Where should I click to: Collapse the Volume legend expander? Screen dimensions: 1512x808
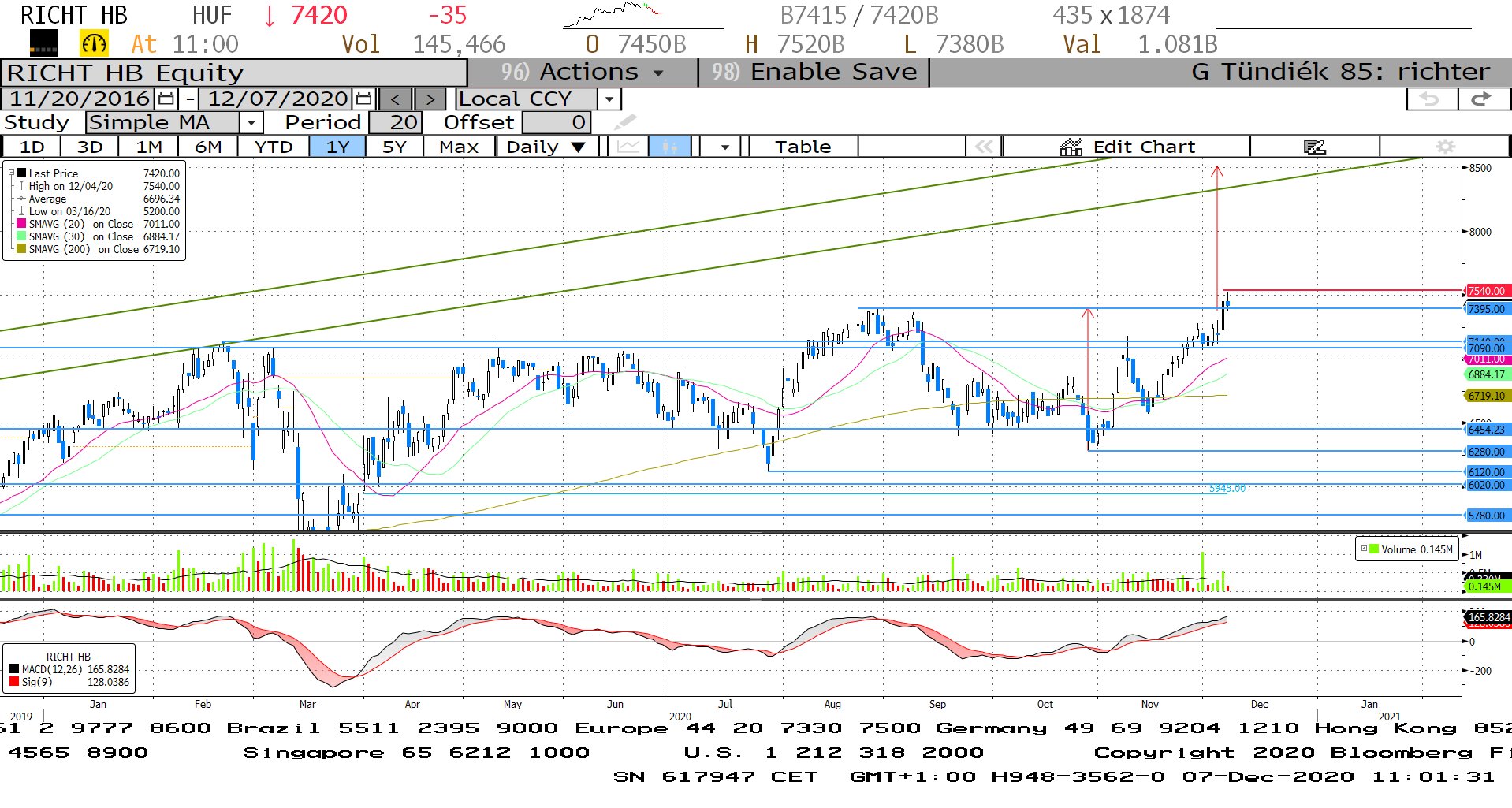tap(1364, 549)
